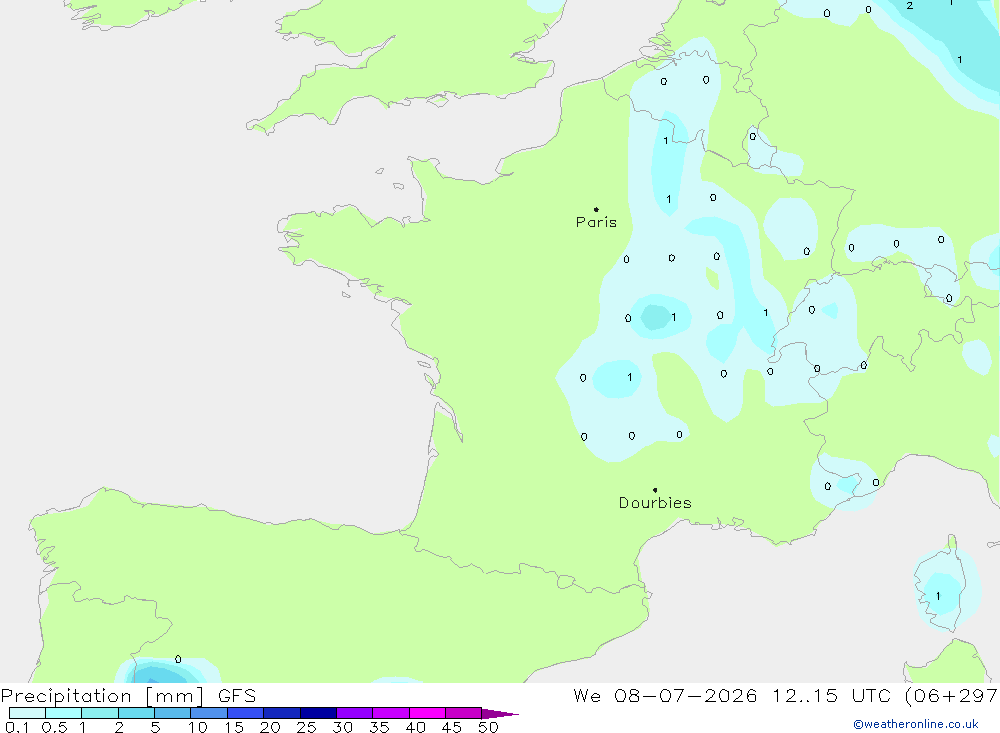Screen dimensions: 1000x733
Task: Click the value 2 near top-right corner
Action: tap(909, 6)
